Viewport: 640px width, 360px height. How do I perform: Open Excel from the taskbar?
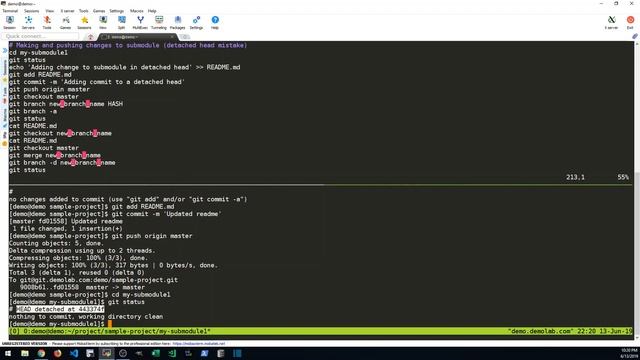click(156, 353)
